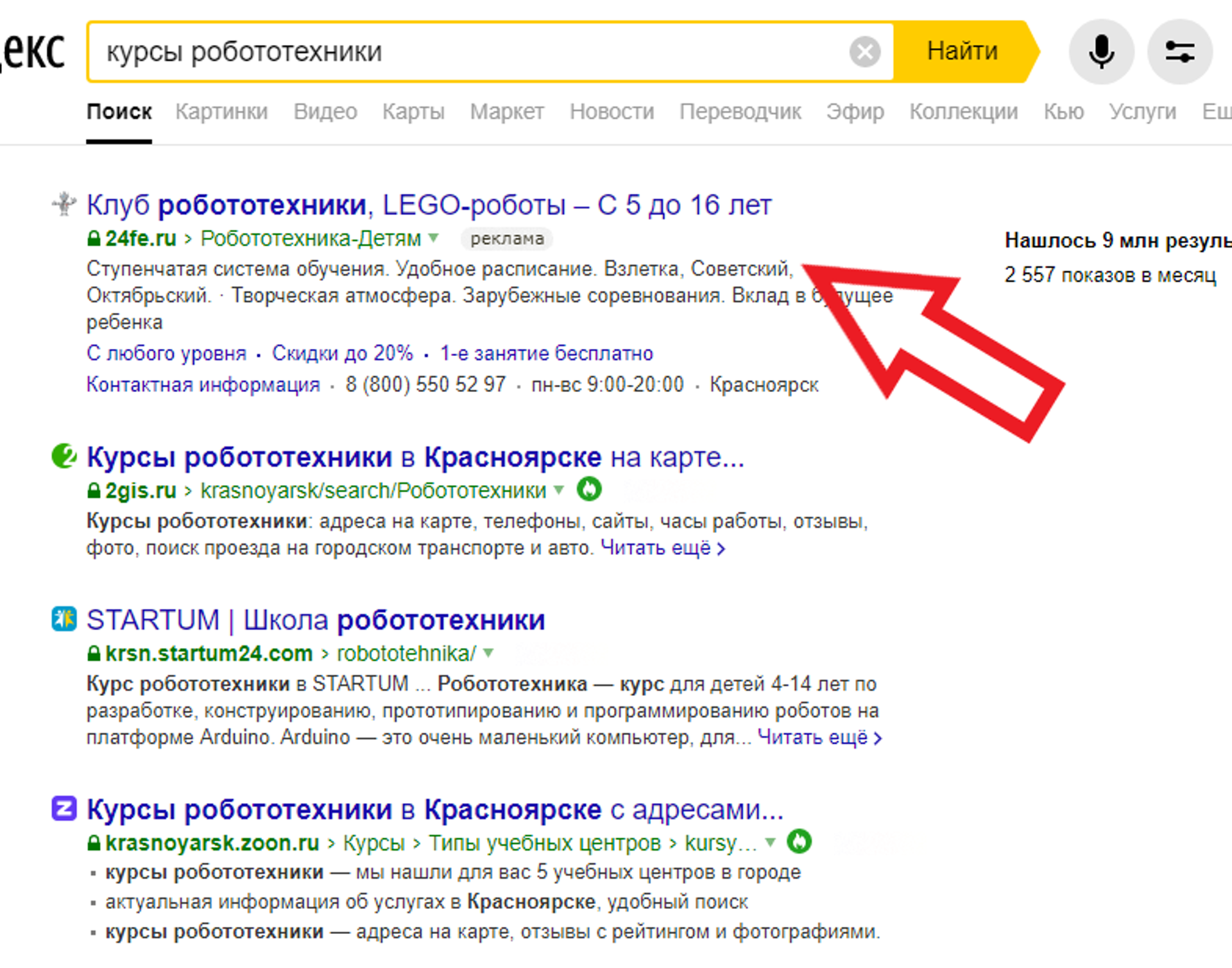The width and height of the screenshot is (1232, 968).
Task: Open search settings sliders icon
Action: (1179, 52)
